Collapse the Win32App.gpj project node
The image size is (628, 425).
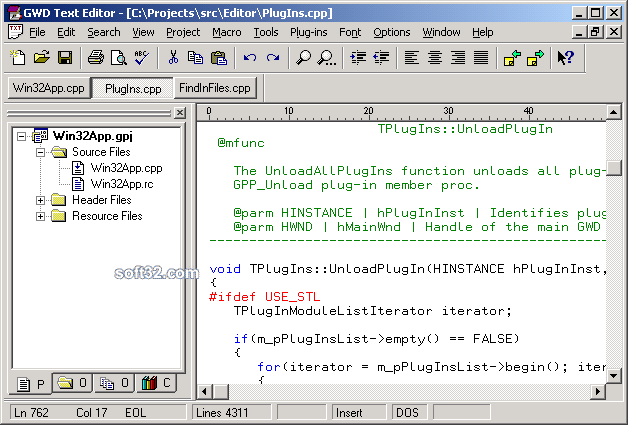(x=22, y=137)
